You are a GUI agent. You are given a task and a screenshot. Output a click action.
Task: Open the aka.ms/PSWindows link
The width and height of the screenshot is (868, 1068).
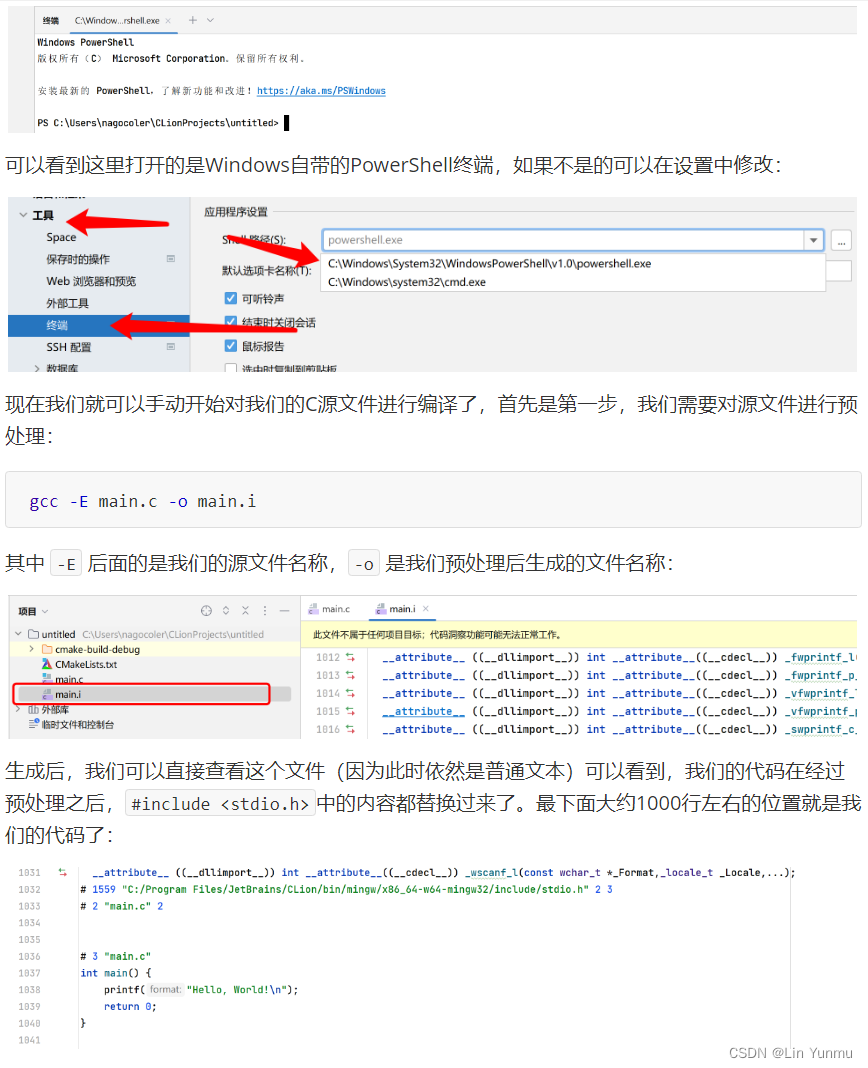tap(321, 91)
